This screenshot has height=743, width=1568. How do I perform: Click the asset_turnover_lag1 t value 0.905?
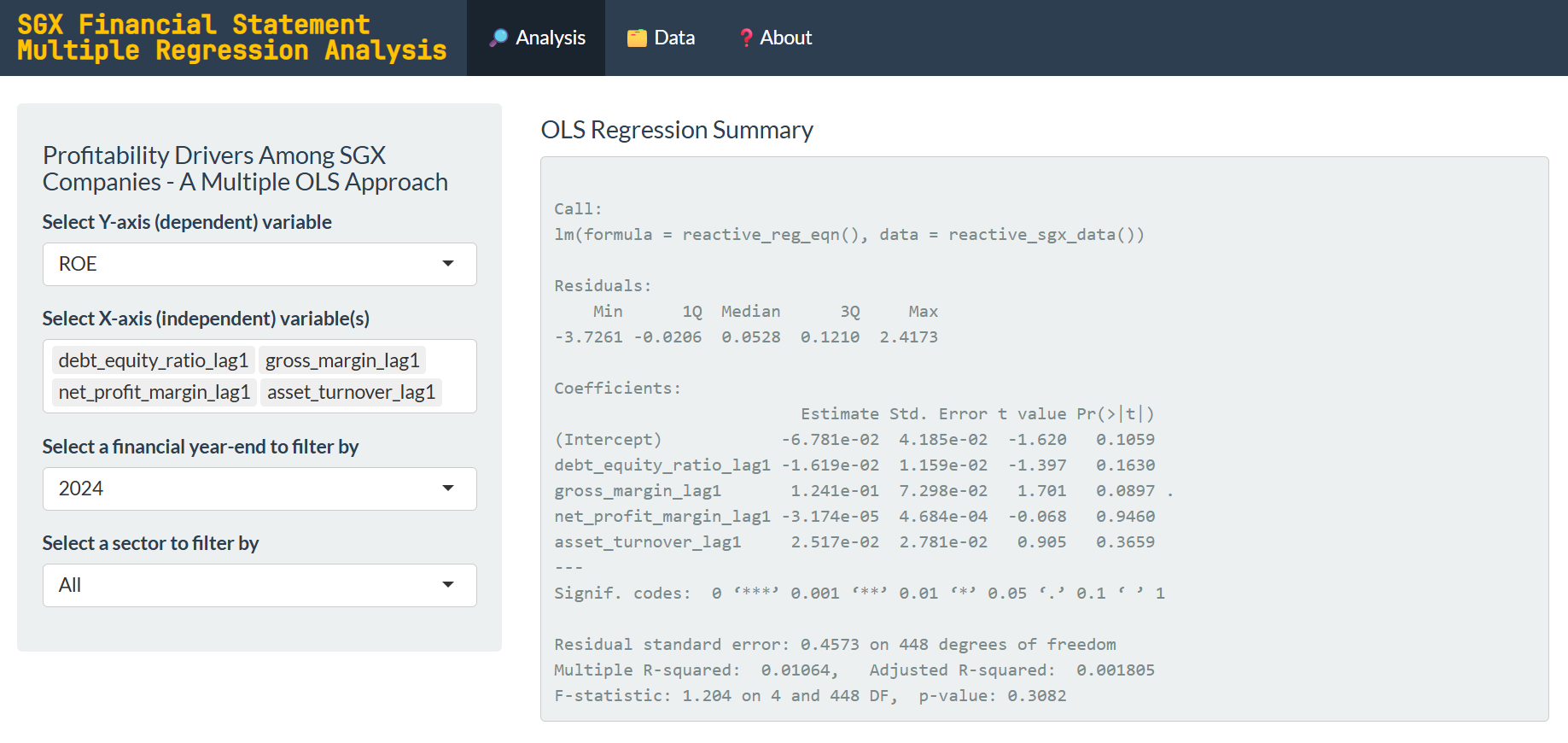(1041, 542)
